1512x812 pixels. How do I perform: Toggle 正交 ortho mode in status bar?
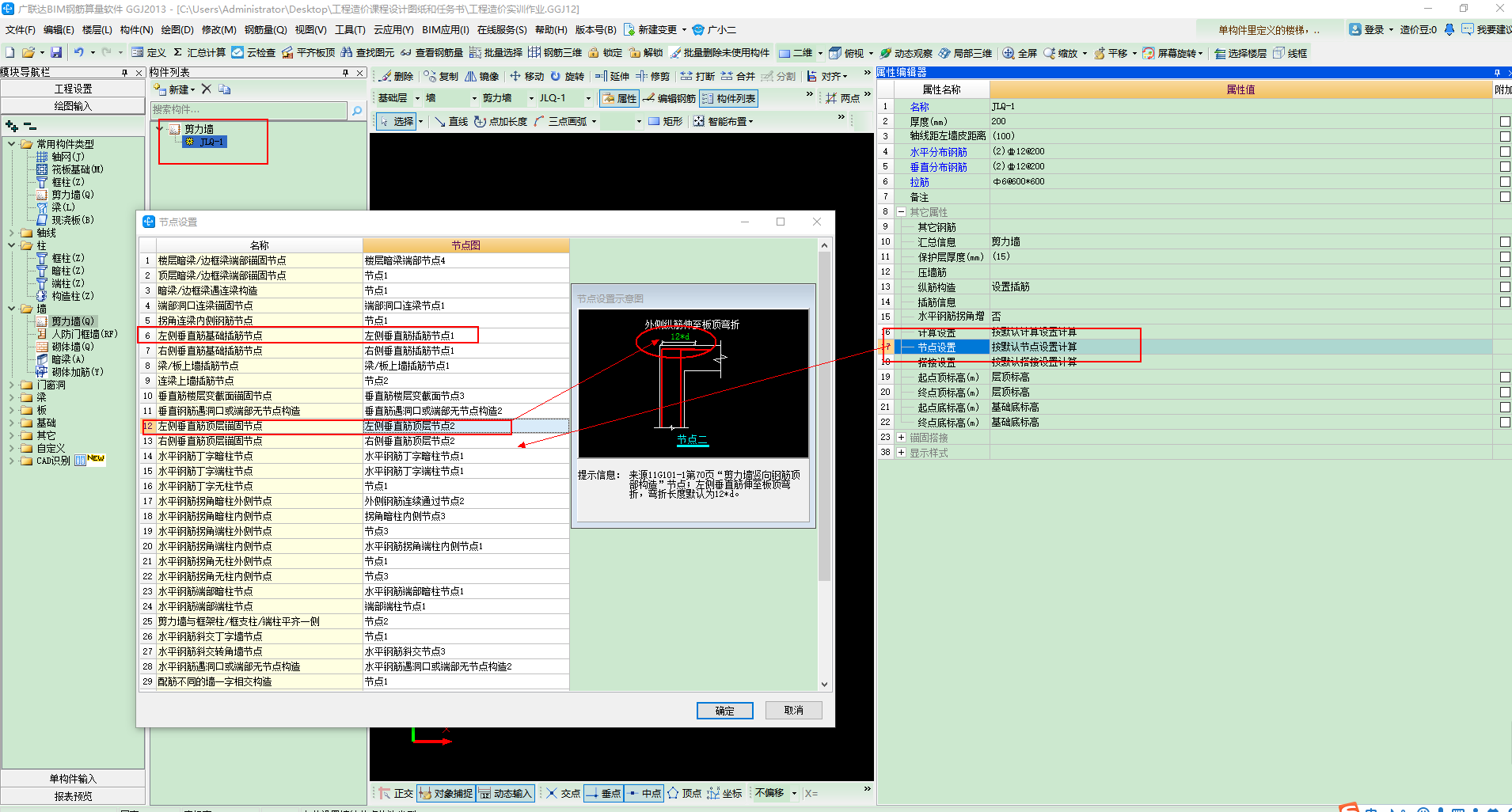tap(396, 793)
